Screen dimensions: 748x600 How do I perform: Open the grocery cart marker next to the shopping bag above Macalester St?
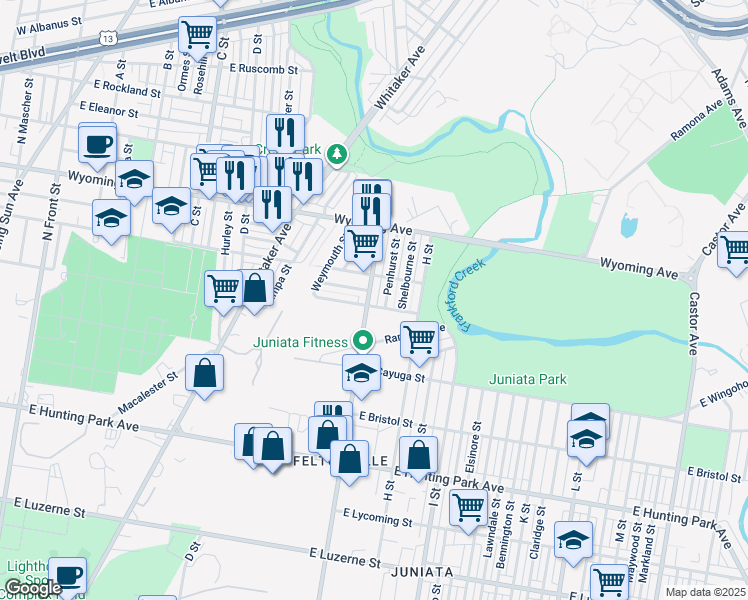click(223, 290)
